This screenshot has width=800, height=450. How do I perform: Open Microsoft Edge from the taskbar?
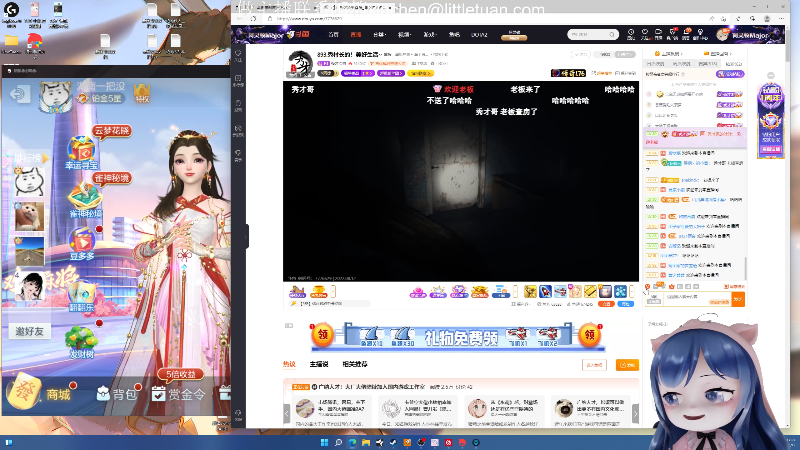pos(352,442)
